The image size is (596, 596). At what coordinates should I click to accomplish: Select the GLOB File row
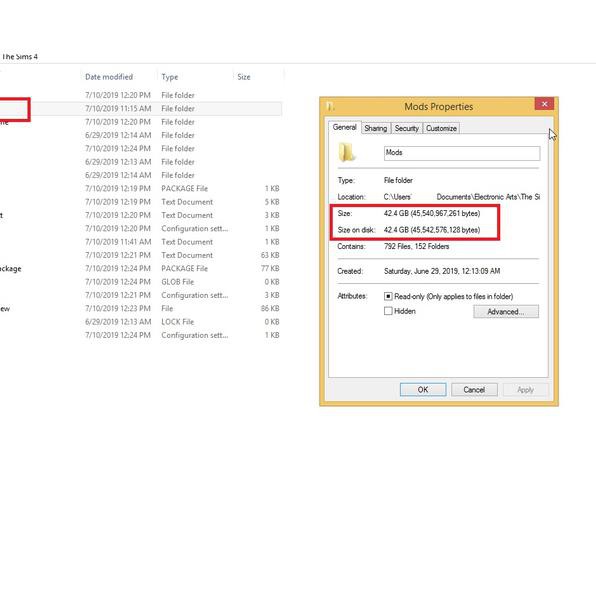coord(141,282)
